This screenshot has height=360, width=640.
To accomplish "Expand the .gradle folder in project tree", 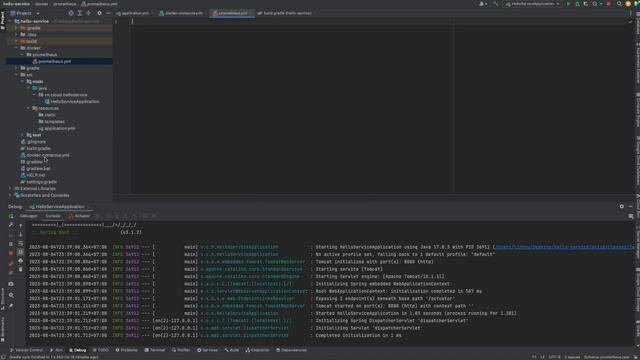I will coord(16,28).
